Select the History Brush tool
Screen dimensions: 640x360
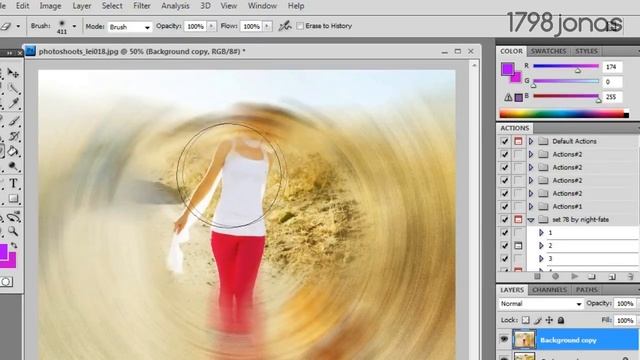(x=13, y=136)
